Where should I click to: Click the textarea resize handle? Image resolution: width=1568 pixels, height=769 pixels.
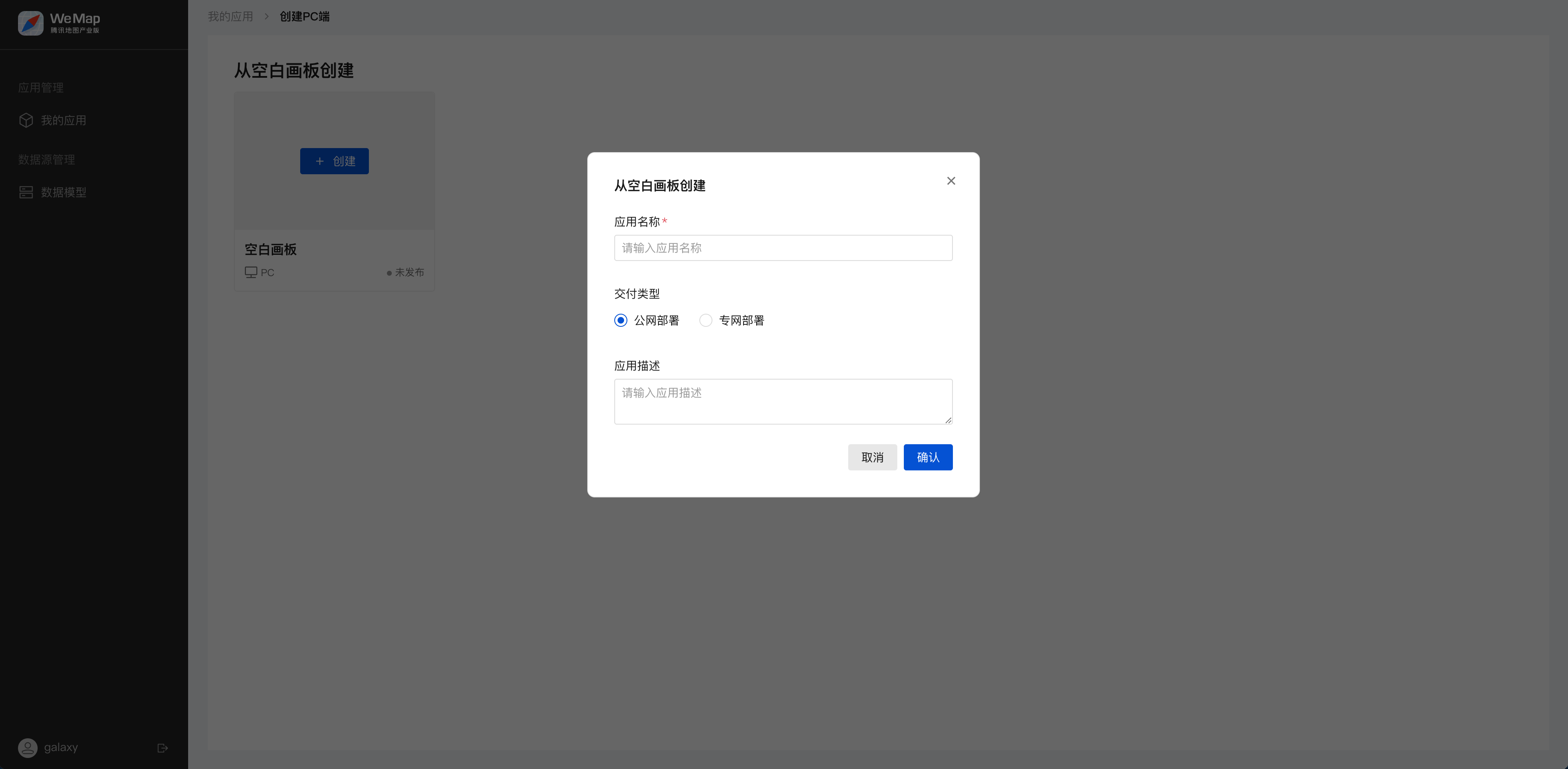[x=948, y=420]
